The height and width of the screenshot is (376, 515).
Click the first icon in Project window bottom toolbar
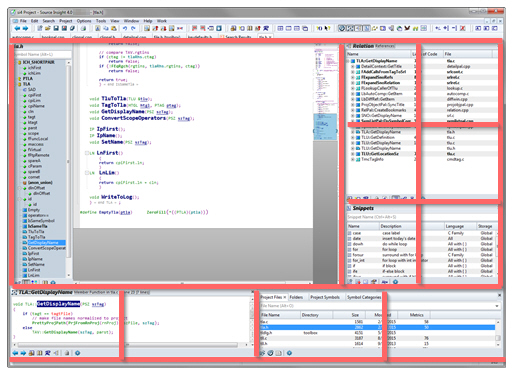click(x=263, y=353)
